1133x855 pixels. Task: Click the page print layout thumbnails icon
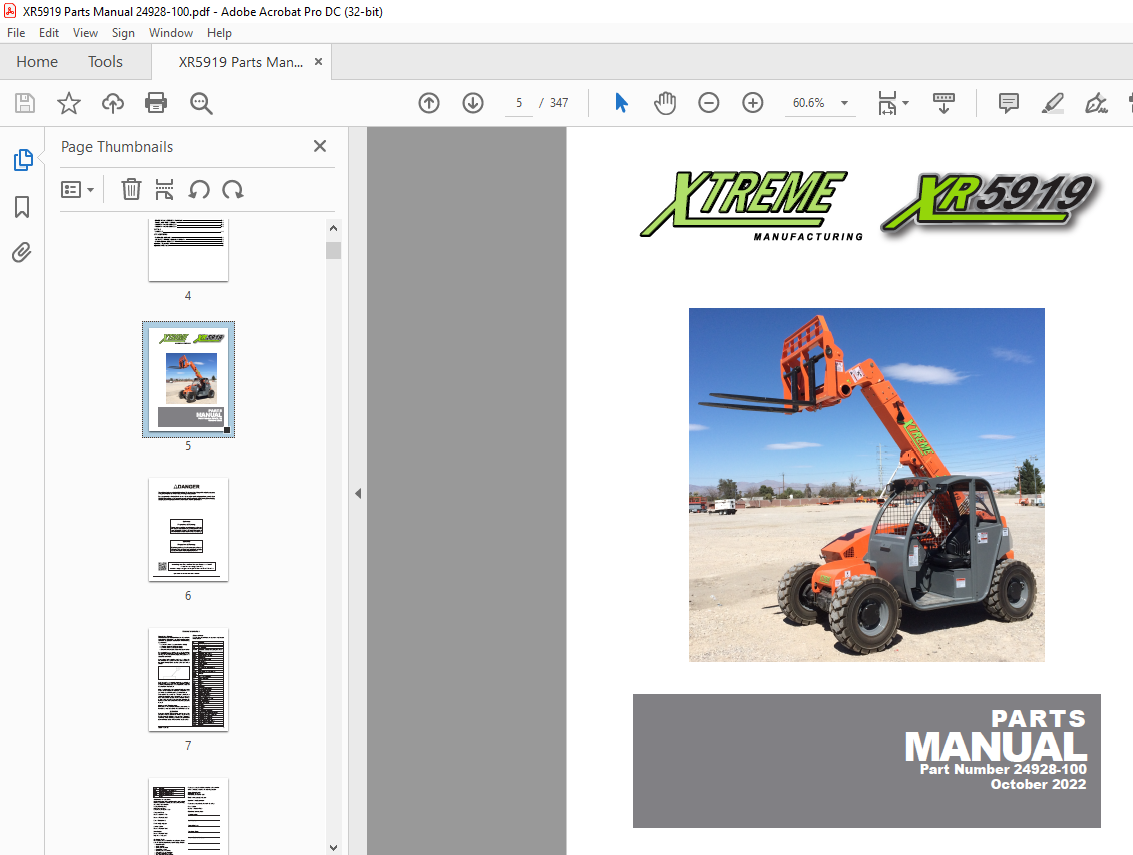pos(165,189)
